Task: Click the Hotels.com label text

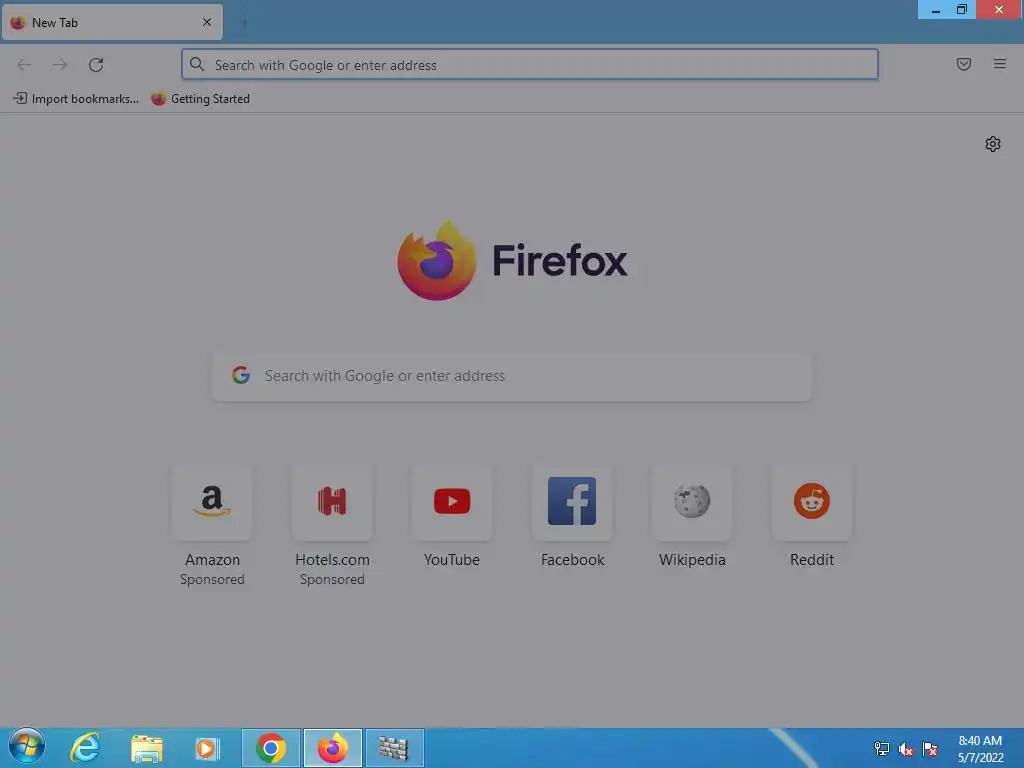Action: point(332,560)
